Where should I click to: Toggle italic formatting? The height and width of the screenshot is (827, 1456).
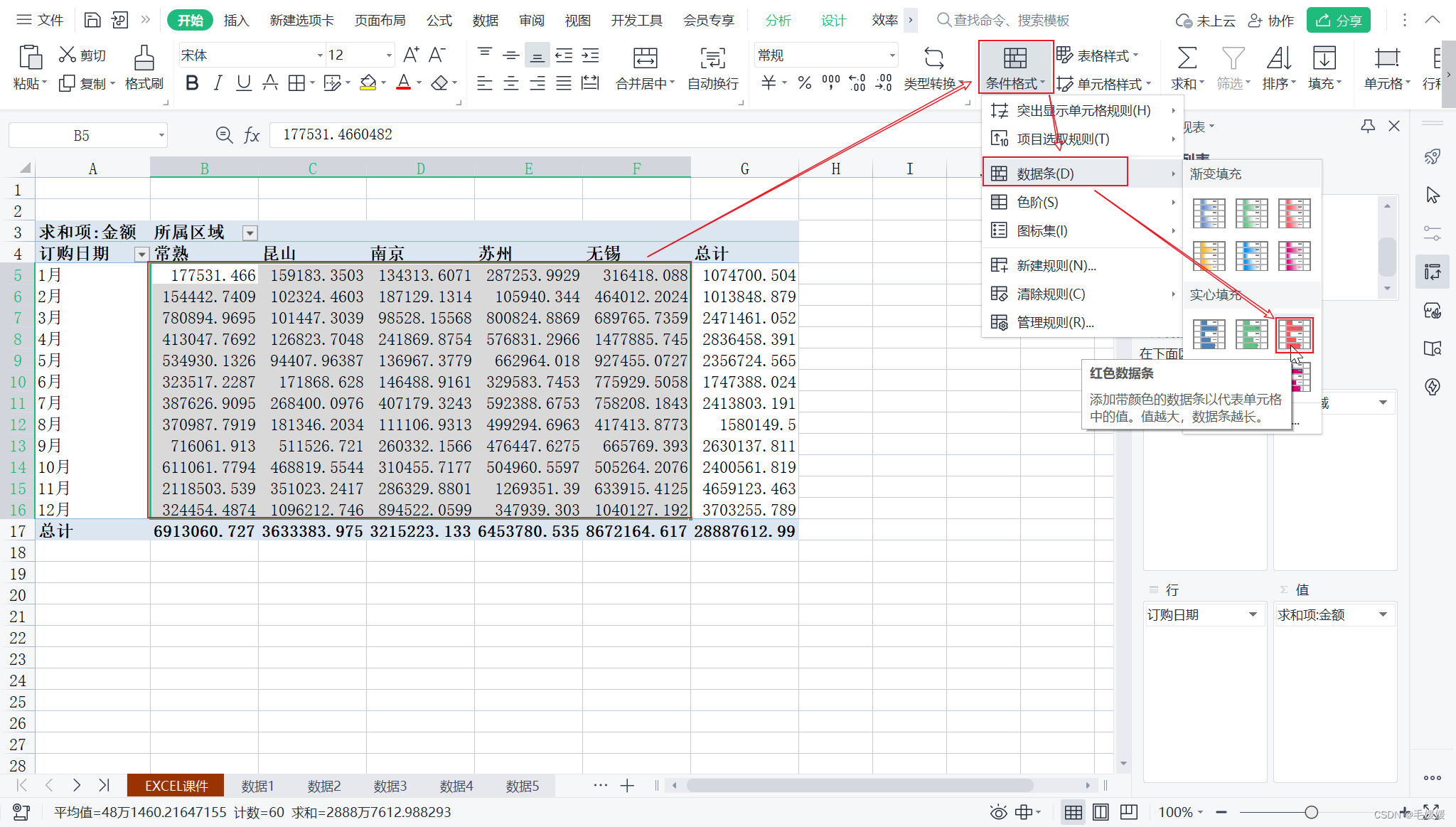pyautogui.click(x=218, y=83)
